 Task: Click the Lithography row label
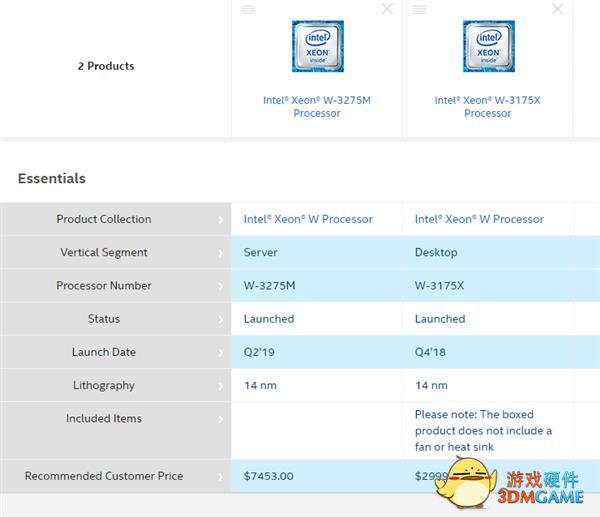pos(104,385)
